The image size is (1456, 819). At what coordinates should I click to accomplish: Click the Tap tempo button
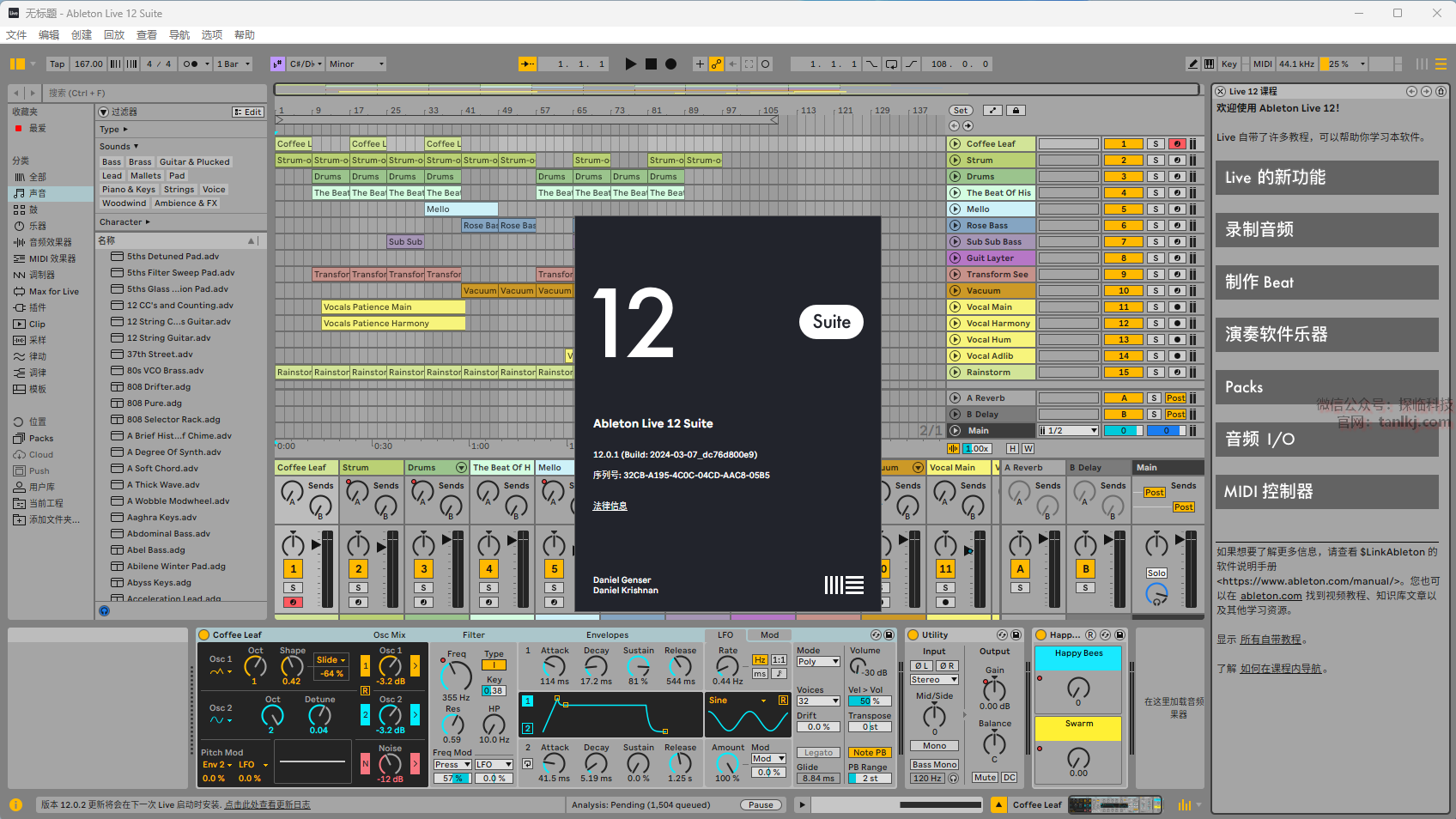[x=57, y=64]
